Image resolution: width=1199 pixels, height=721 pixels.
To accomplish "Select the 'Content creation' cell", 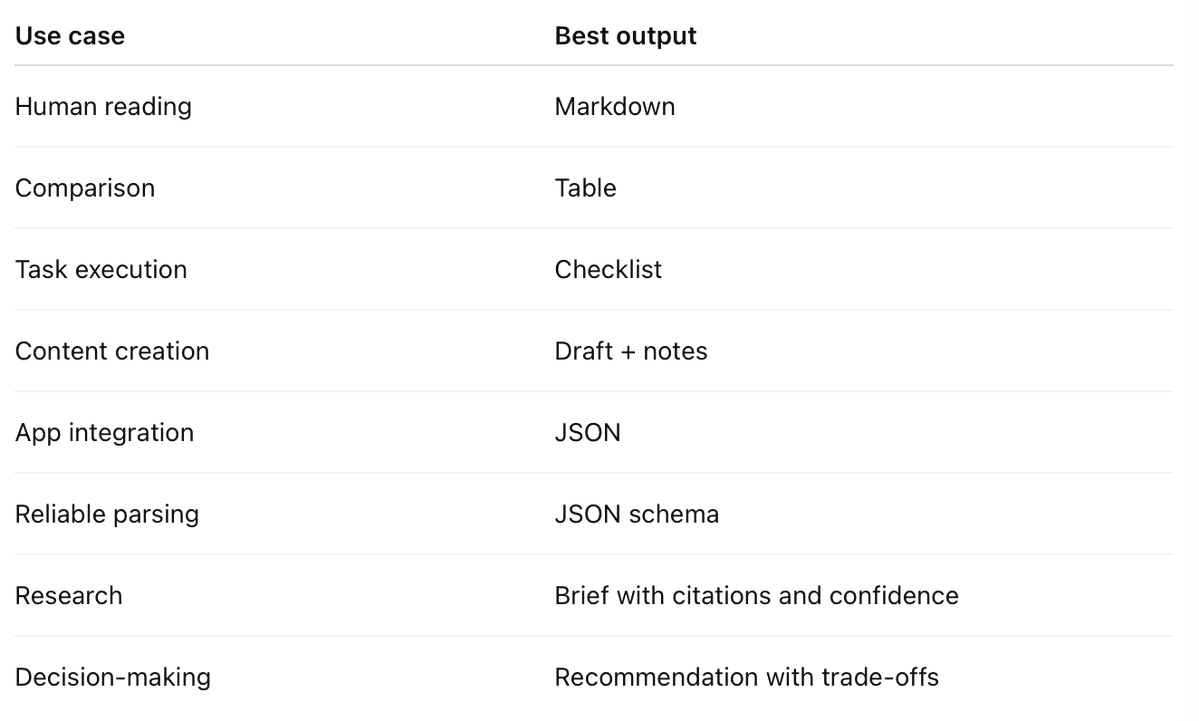I will coord(112,351).
